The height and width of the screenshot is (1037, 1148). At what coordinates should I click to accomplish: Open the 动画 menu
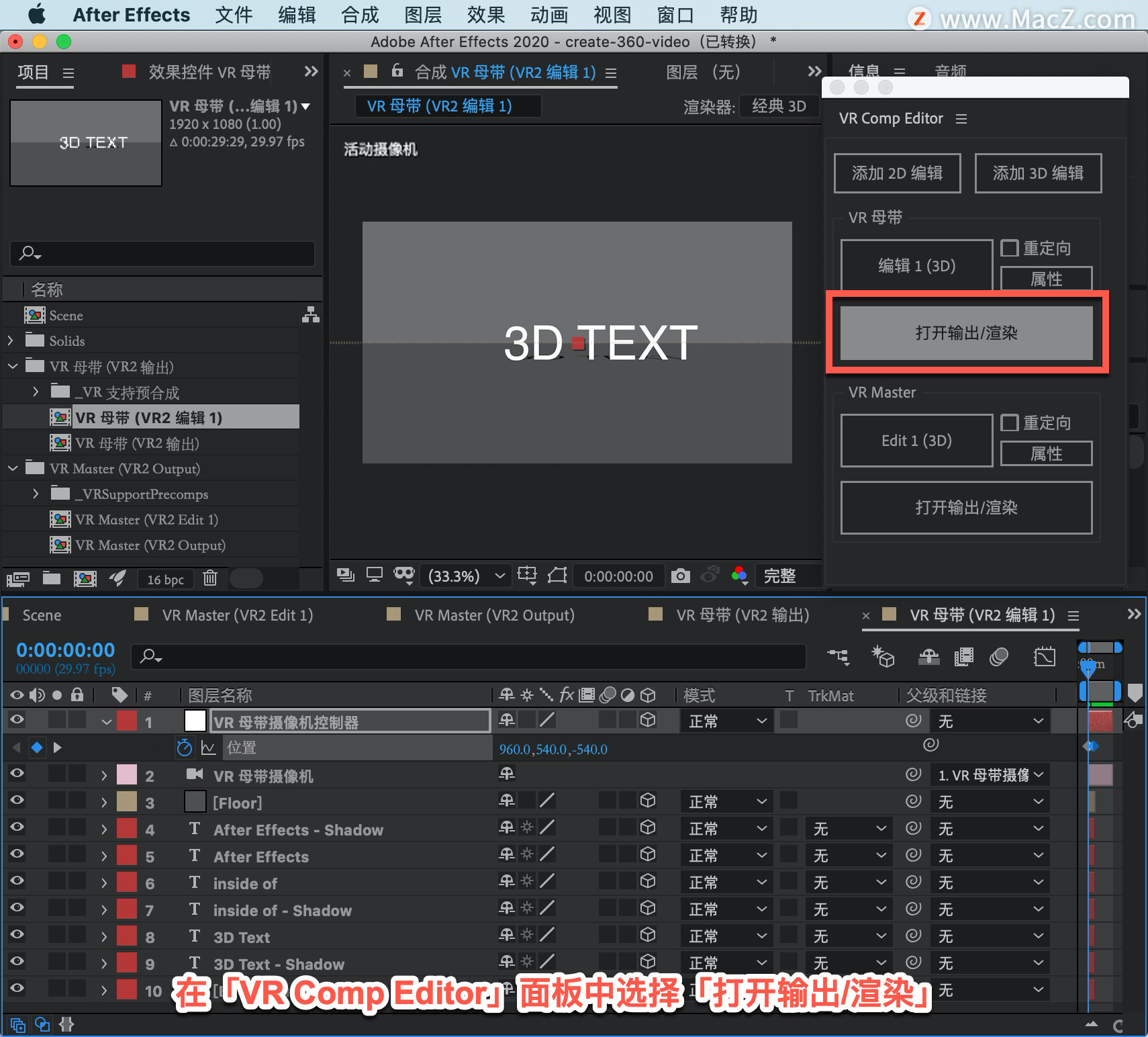[x=549, y=15]
